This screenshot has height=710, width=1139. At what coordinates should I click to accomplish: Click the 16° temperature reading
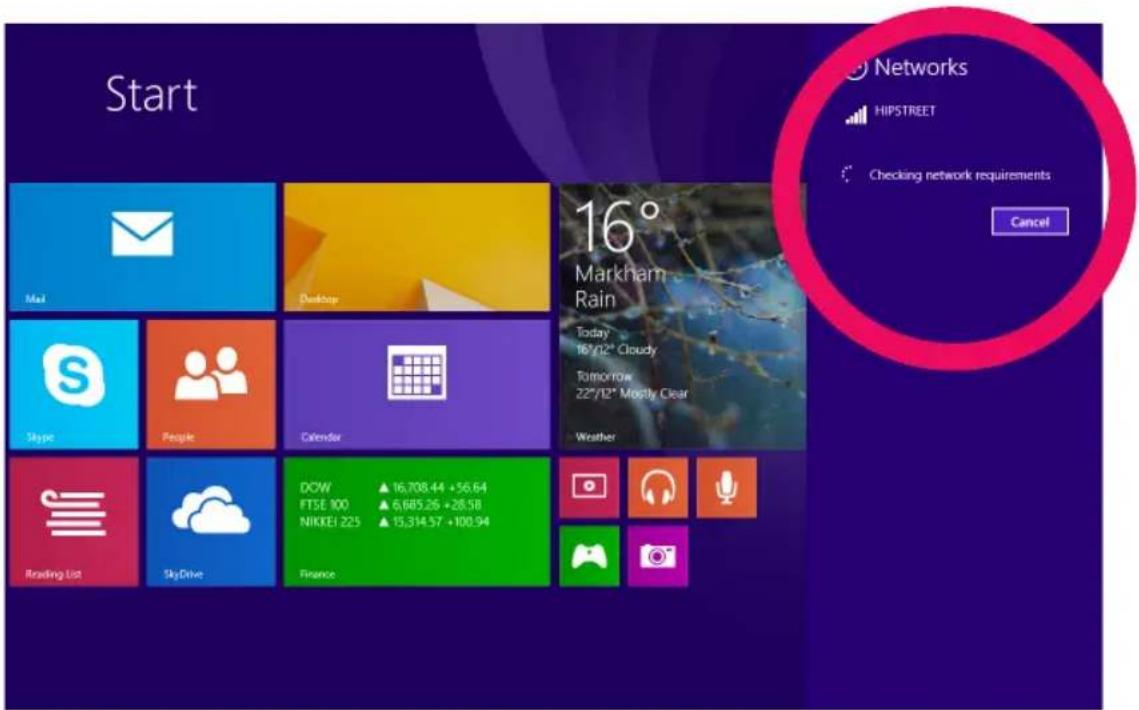point(617,227)
